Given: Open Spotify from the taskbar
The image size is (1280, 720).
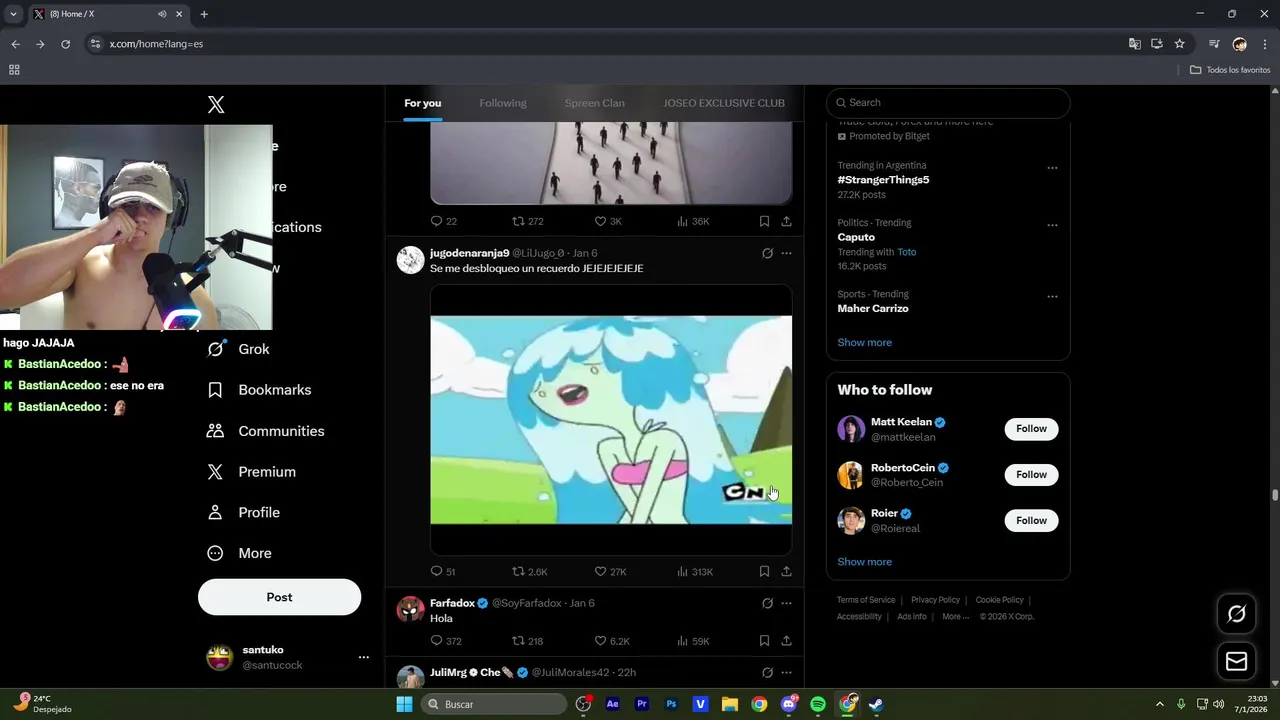Looking at the screenshot, I should (818, 704).
